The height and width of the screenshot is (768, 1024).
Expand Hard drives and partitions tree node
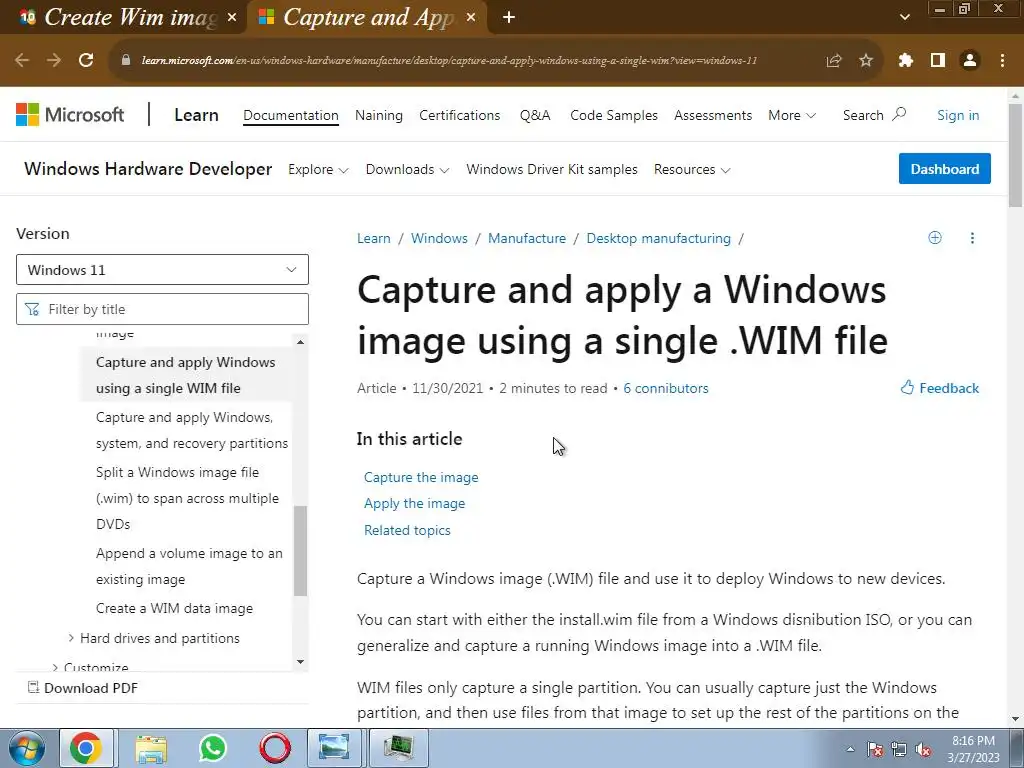(x=71, y=638)
